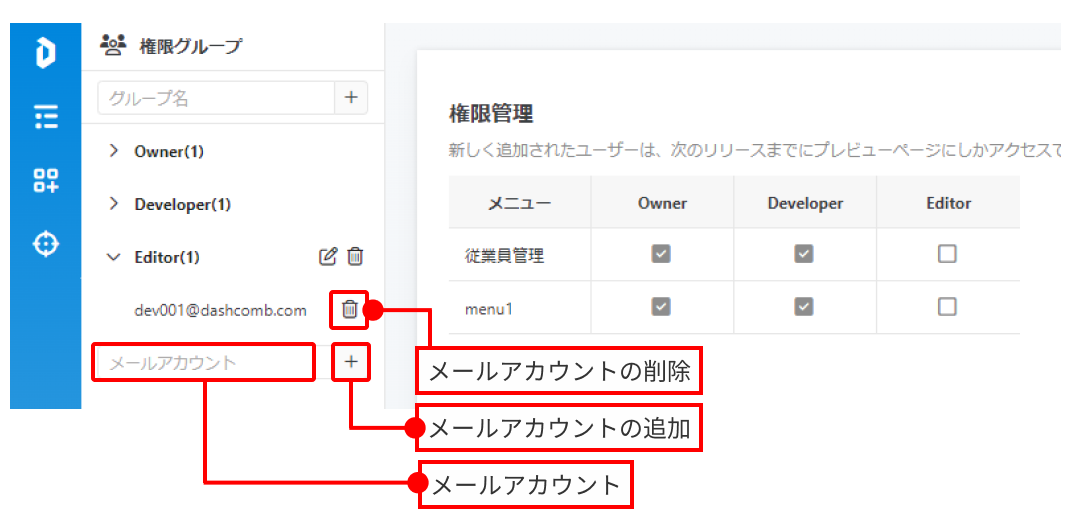The width and height of the screenshot is (1070, 518).
Task: Expand the Developer(1) group
Action: (114, 204)
